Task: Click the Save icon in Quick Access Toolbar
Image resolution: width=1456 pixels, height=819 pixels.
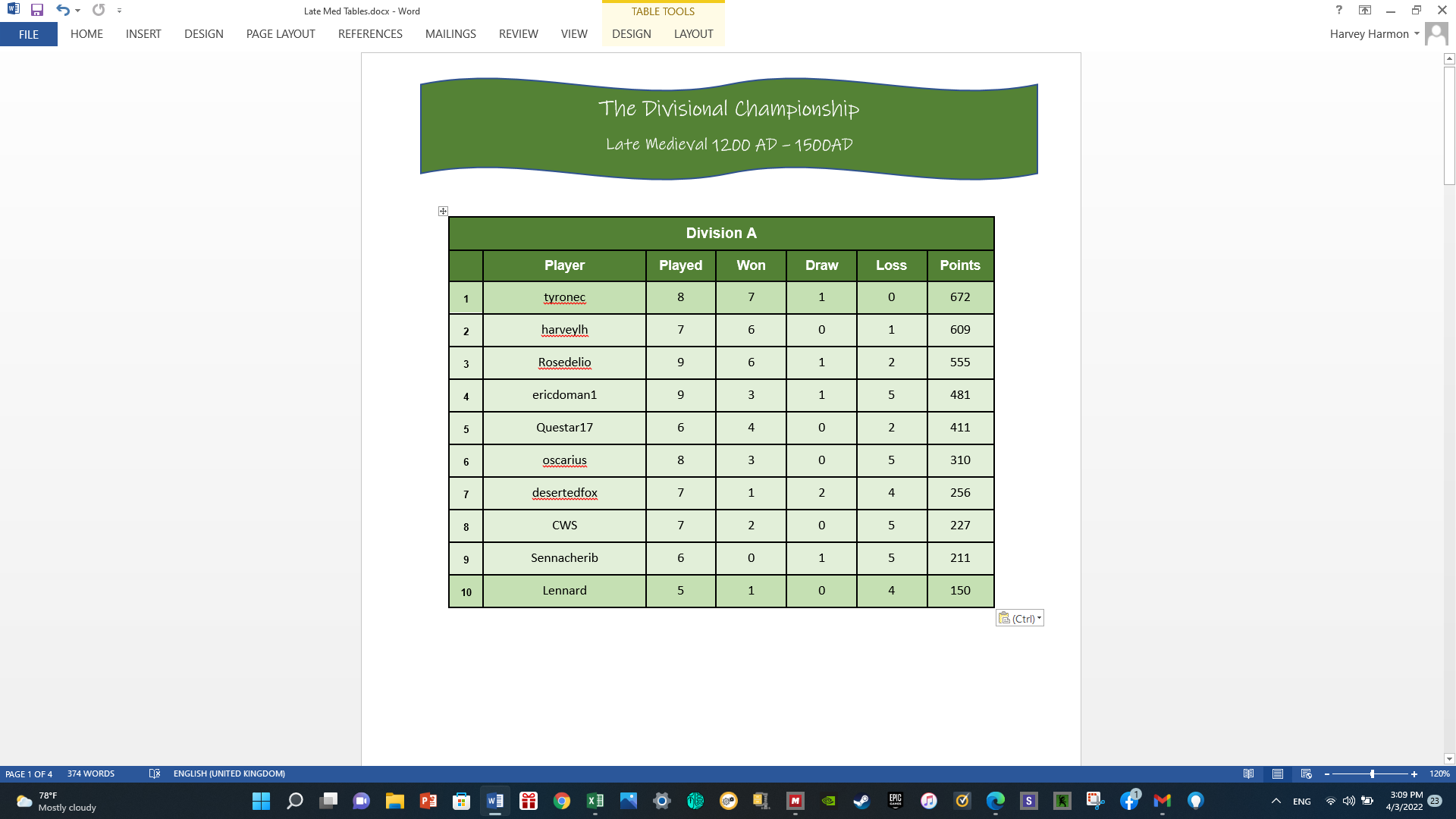Action: (36, 11)
